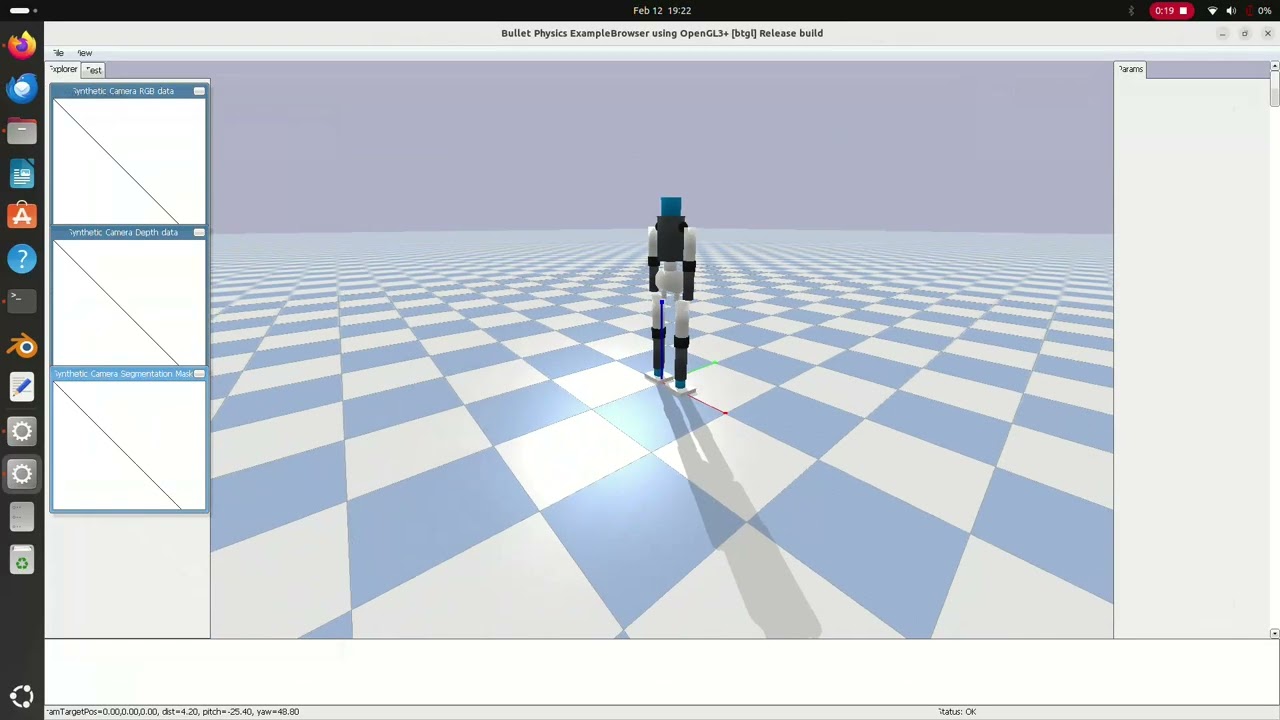Open the Wi-Fi network indicator

click(x=1212, y=11)
